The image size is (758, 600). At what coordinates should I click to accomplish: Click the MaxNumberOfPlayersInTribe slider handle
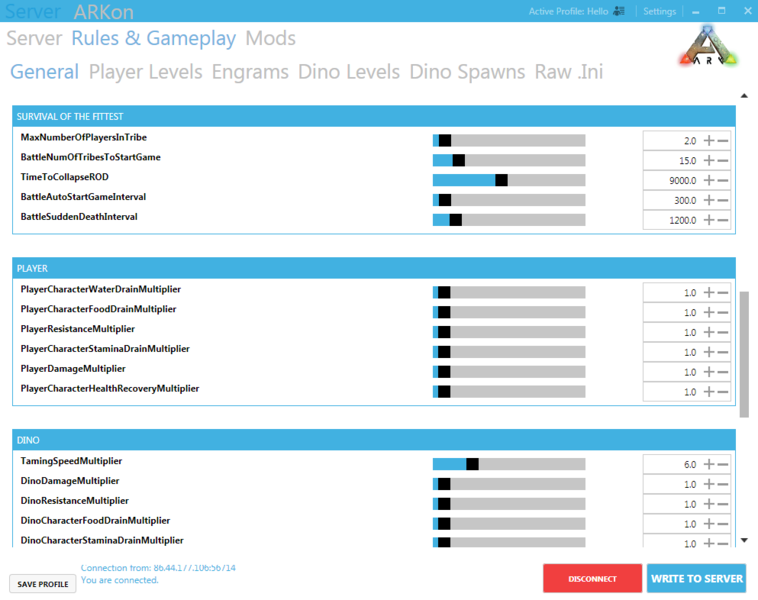(x=445, y=141)
